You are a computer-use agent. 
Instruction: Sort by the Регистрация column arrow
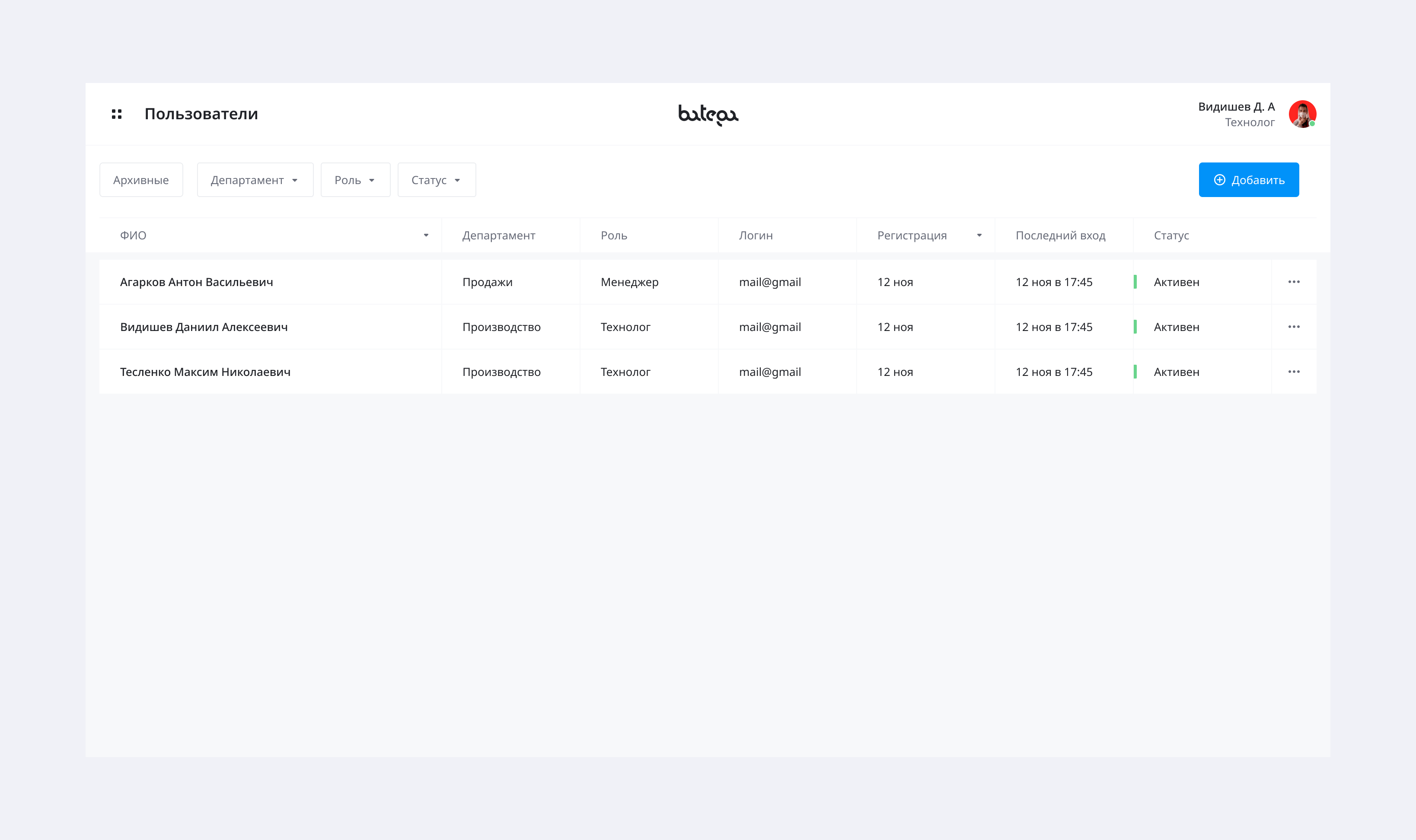click(979, 235)
